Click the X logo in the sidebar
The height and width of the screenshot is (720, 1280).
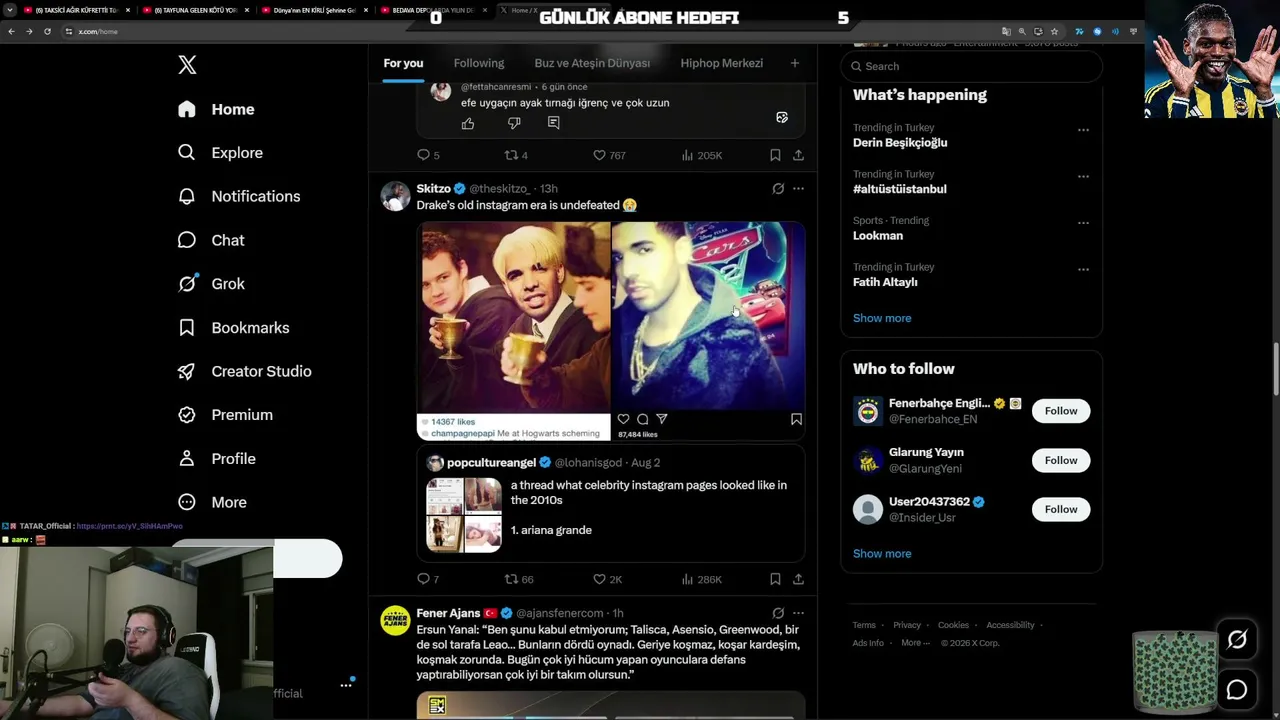pyautogui.click(x=187, y=65)
